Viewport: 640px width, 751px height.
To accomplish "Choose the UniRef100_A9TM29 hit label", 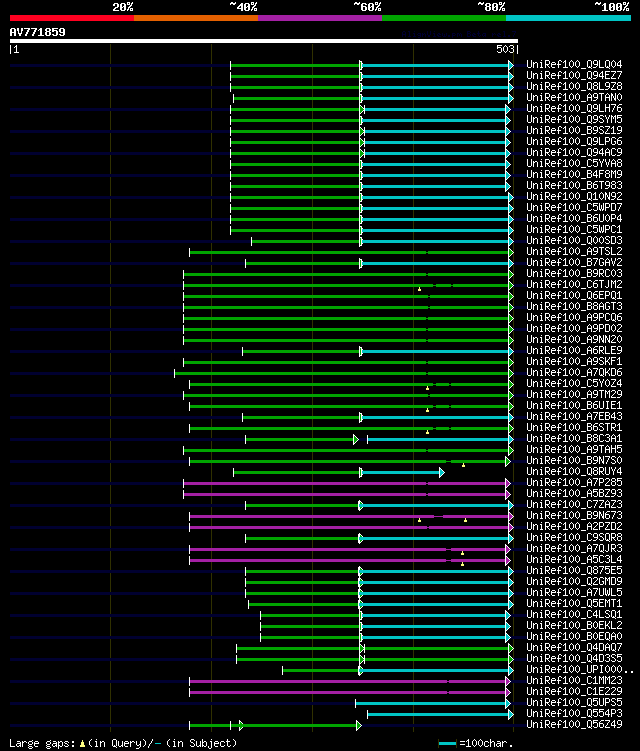I will tap(574, 395).
